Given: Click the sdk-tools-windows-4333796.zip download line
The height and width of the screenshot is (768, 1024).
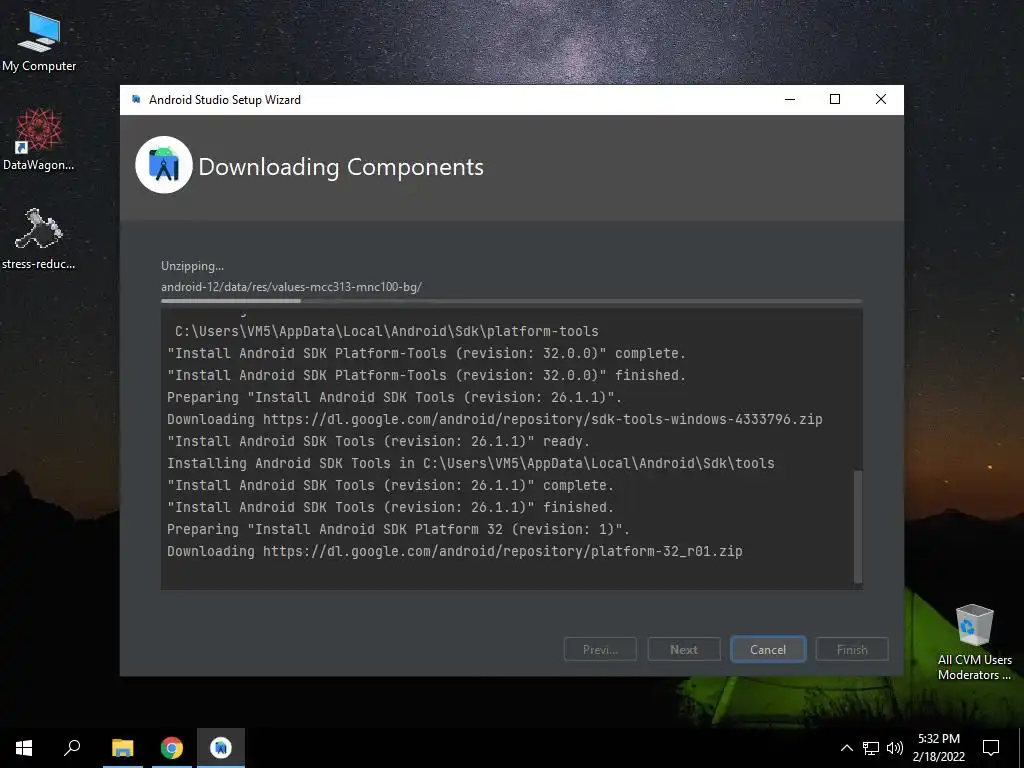Looking at the screenshot, I should (494, 419).
